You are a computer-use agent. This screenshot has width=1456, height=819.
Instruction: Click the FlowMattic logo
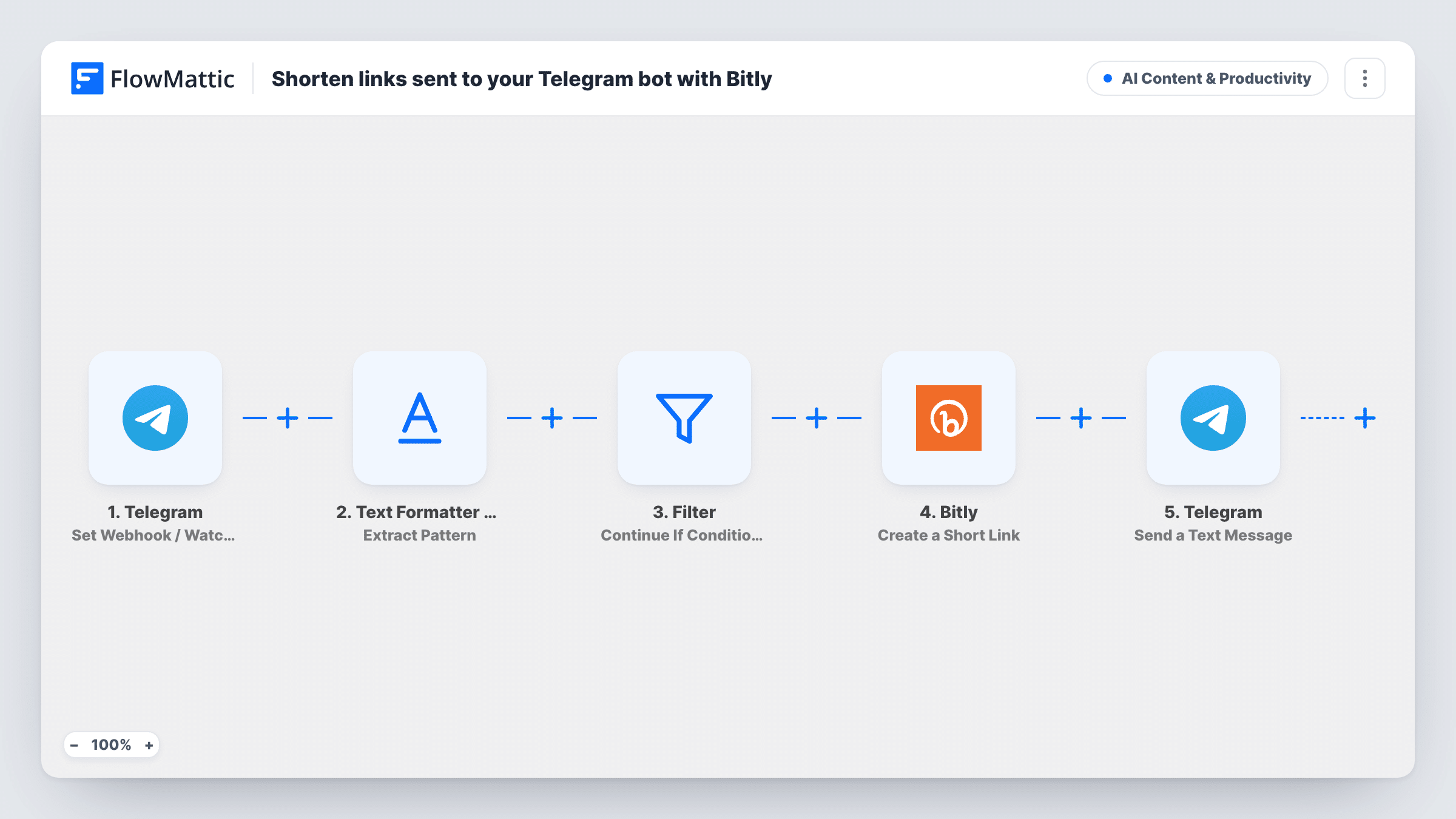point(152,79)
